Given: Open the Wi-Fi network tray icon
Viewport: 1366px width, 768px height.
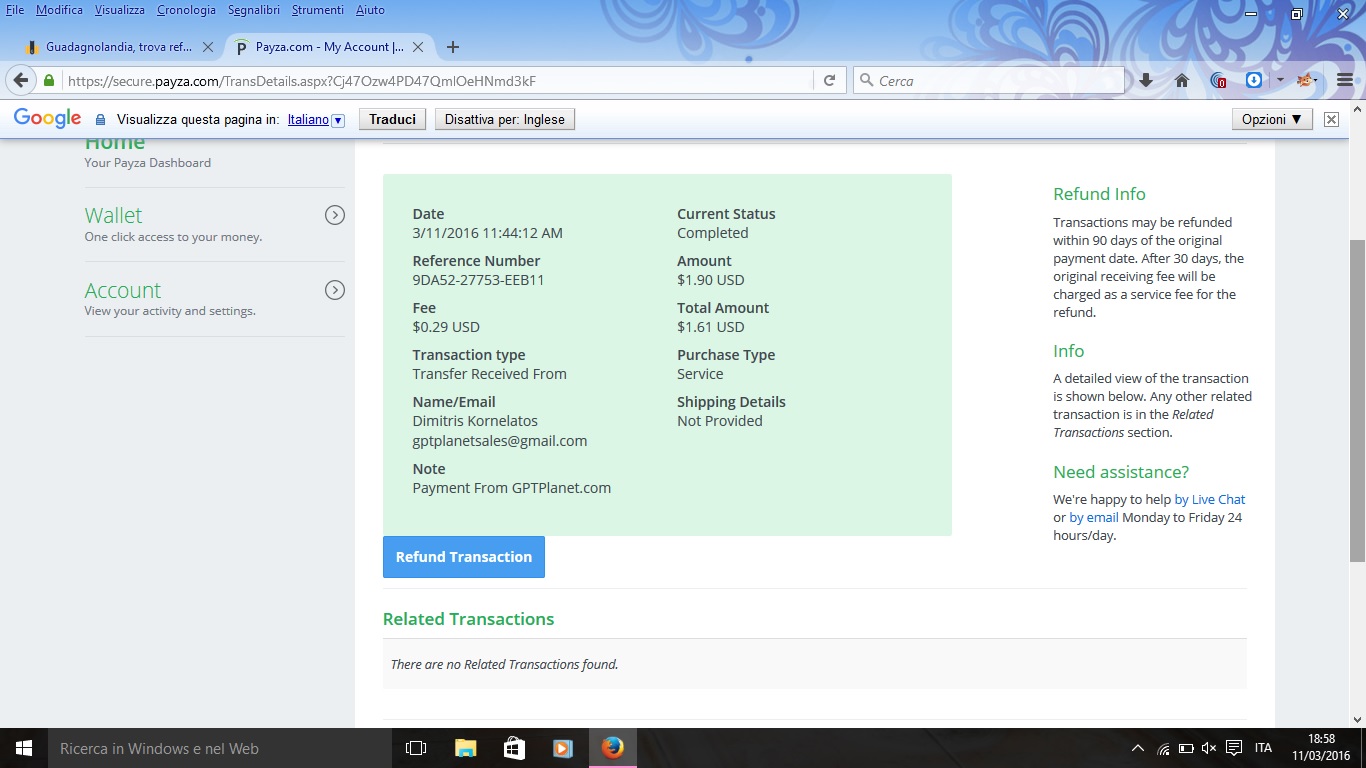Looking at the screenshot, I should 1163,748.
